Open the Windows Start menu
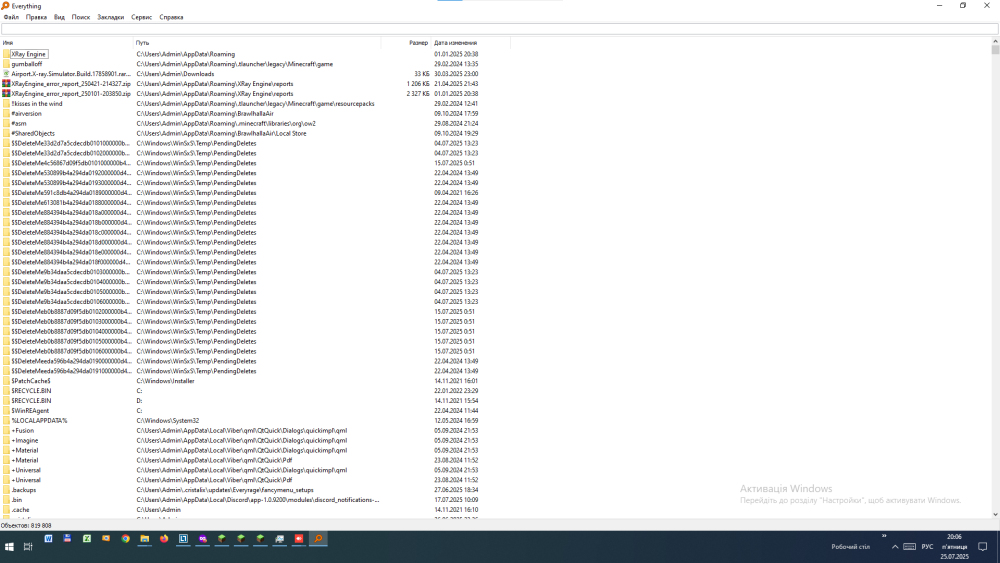This screenshot has width=1000, height=563. 9,546
